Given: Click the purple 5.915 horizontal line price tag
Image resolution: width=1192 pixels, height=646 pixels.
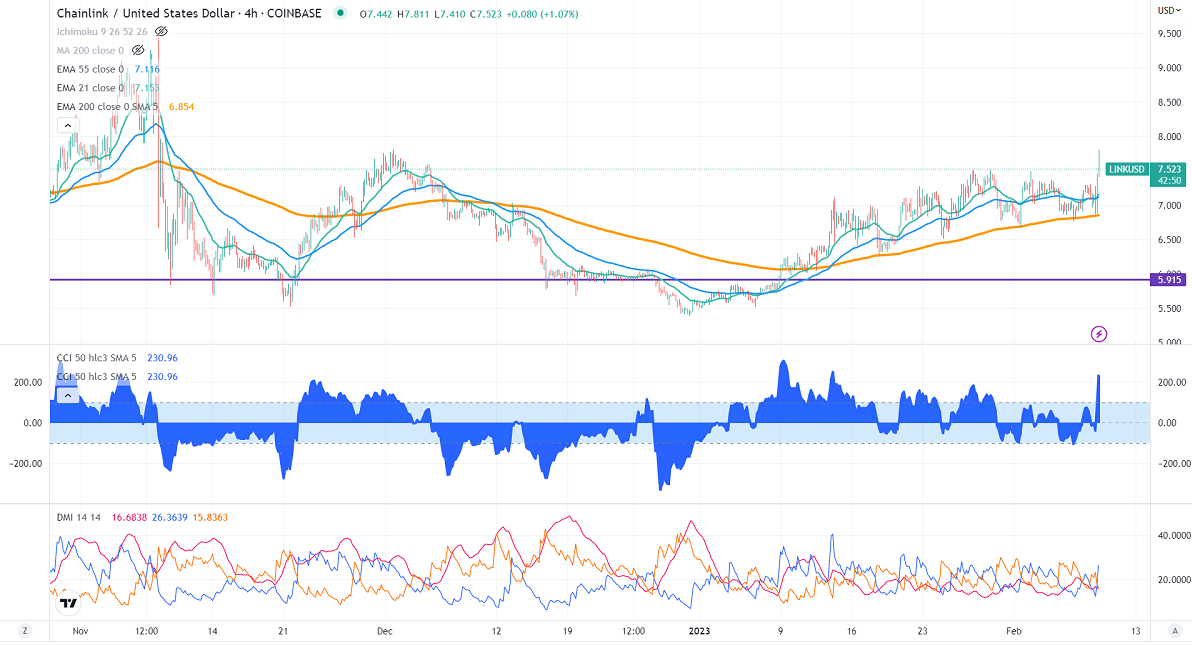Looking at the screenshot, I should pyautogui.click(x=1168, y=280).
